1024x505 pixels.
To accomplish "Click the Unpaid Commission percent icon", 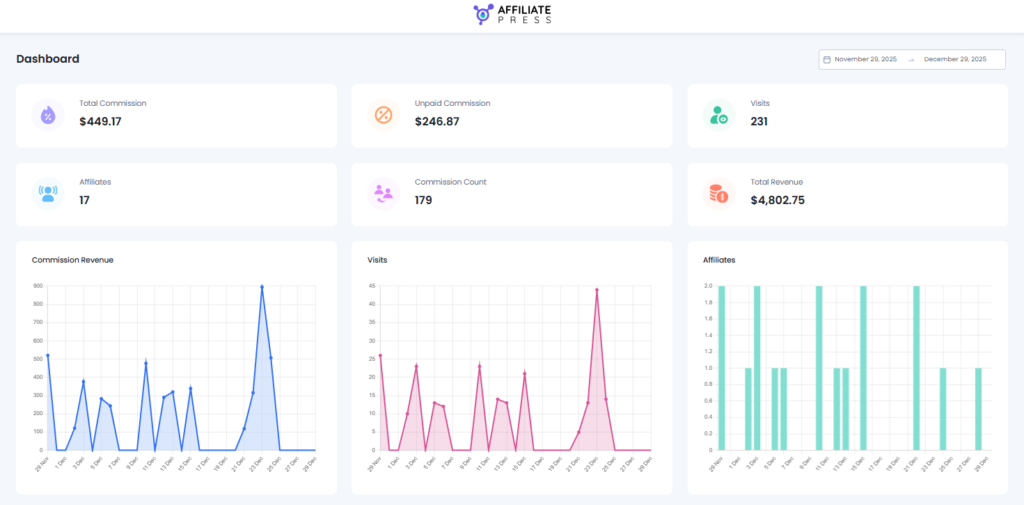I will [x=383, y=115].
